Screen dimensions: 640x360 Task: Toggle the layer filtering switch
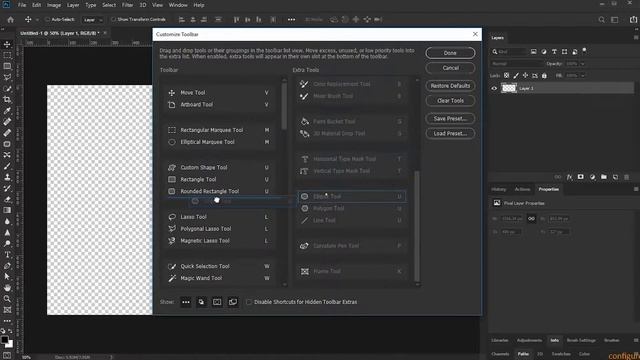(584, 51)
